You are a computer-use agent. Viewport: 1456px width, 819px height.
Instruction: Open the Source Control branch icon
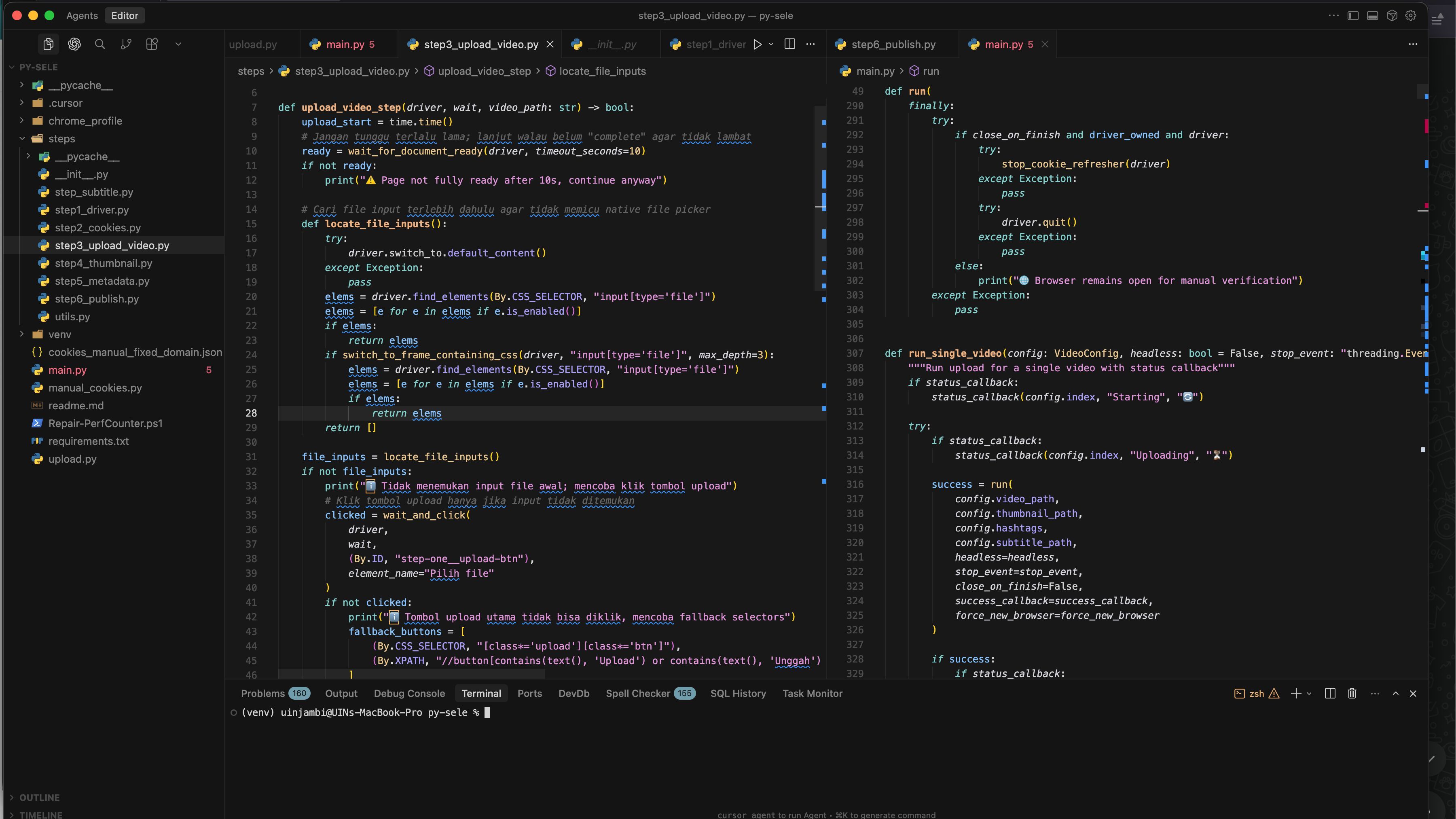pos(126,44)
